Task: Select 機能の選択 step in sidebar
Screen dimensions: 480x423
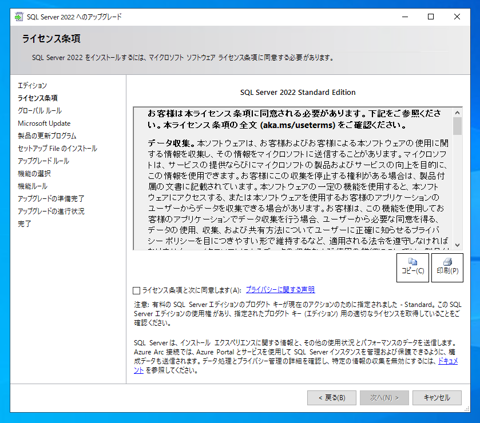Action: tap(34, 174)
